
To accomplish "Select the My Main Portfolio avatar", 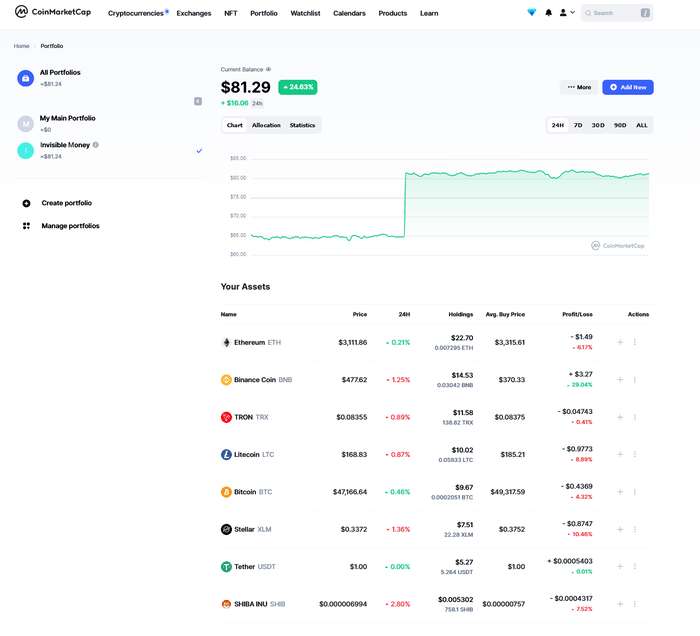I will point(25,124).
